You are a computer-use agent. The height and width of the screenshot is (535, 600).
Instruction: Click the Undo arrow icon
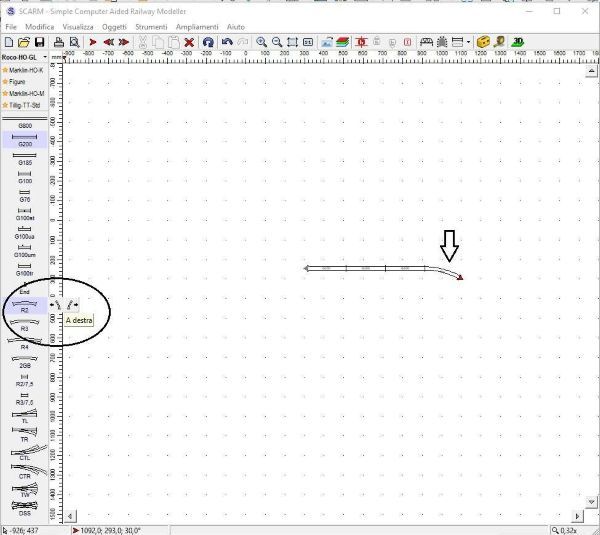[x=227, y=42]
